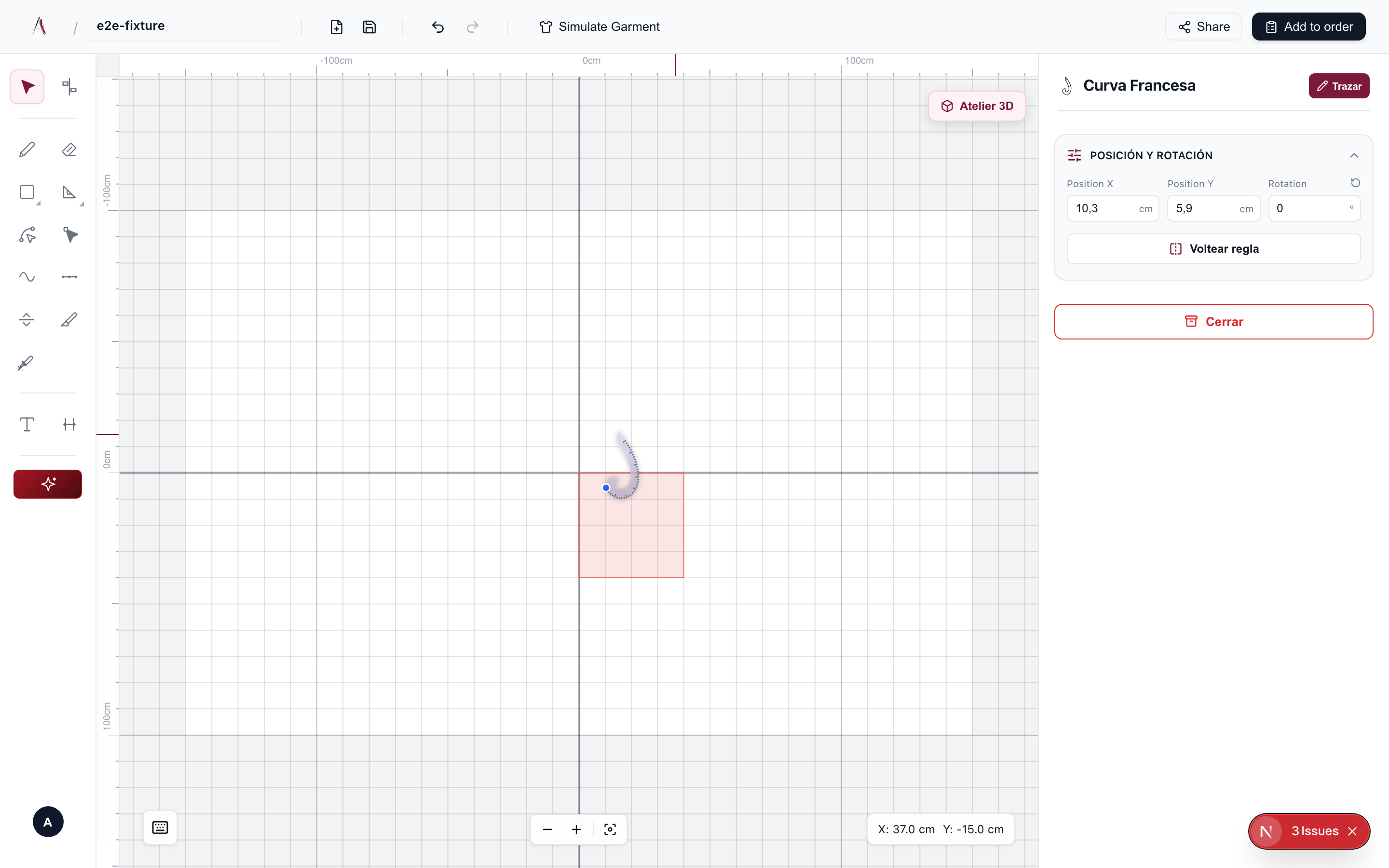The image size is (1389, 868).
Task: Select the bezier path edit tool
Action: 27,235
